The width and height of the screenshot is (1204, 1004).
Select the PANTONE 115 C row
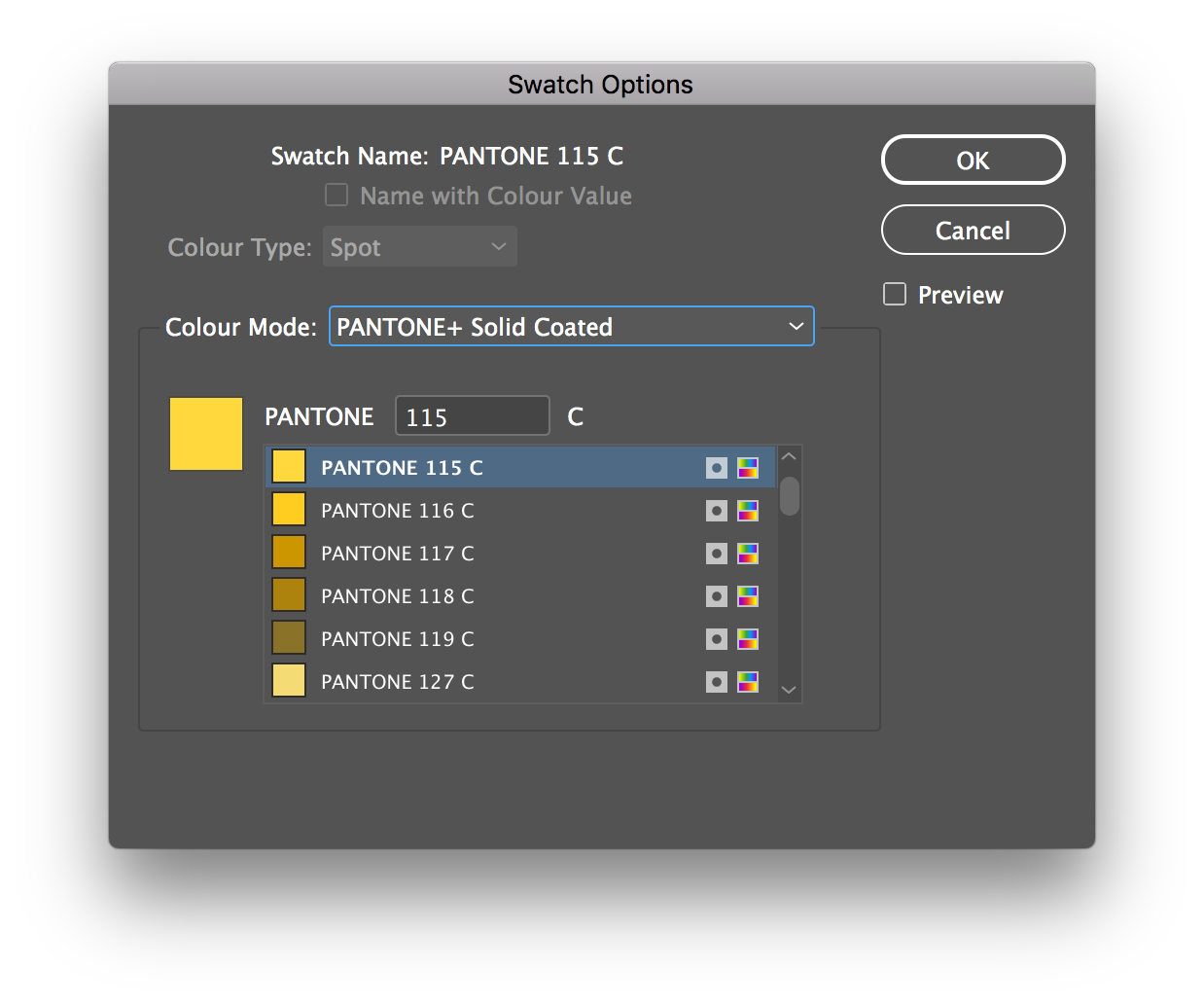click(520, 468)
